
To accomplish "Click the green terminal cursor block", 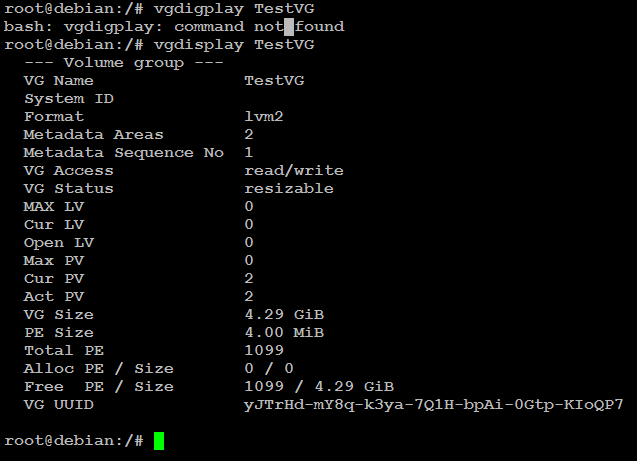I will [x=159, y=441].
